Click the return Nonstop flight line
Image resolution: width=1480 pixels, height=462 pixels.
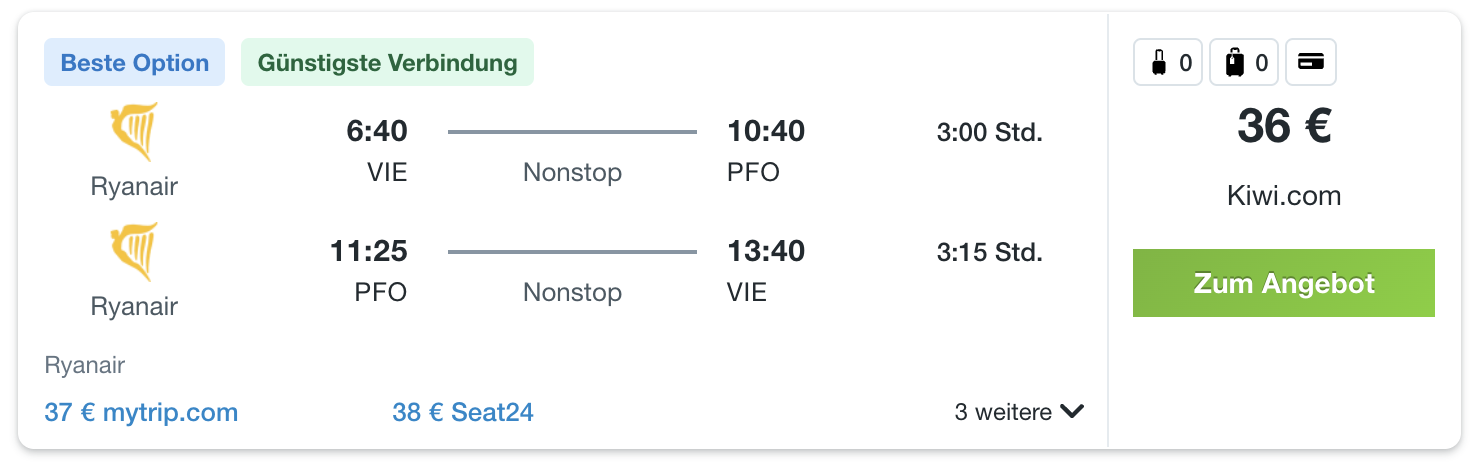coord(572,252)
